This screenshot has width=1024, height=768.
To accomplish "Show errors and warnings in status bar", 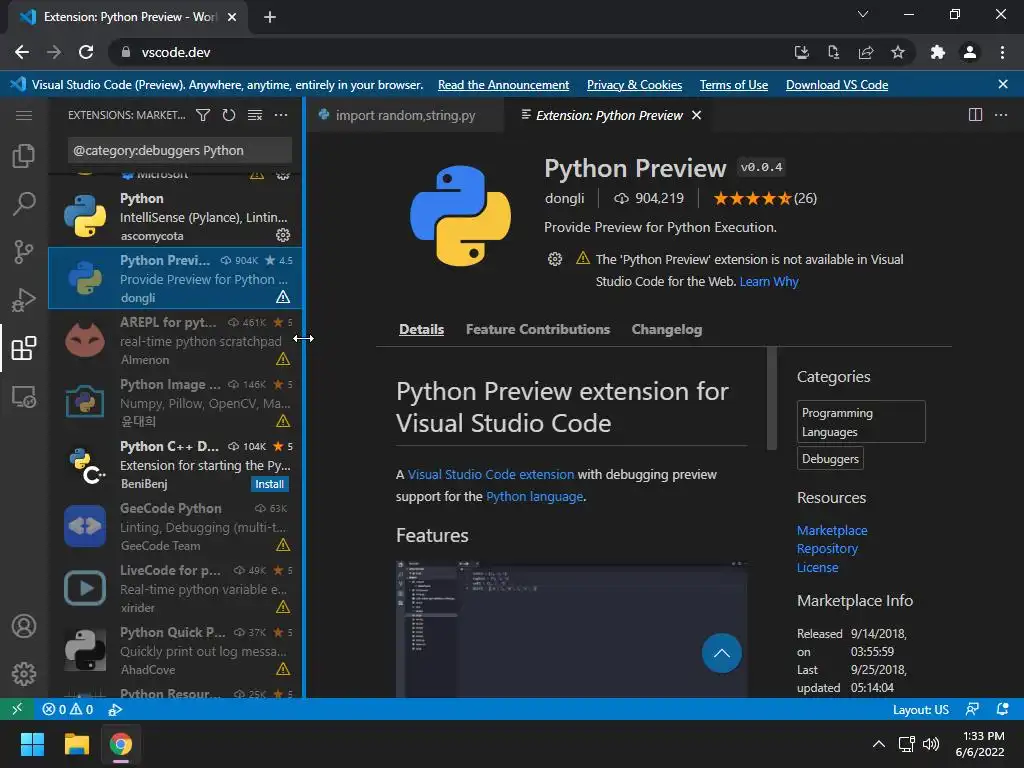I will tap(67, 709).
